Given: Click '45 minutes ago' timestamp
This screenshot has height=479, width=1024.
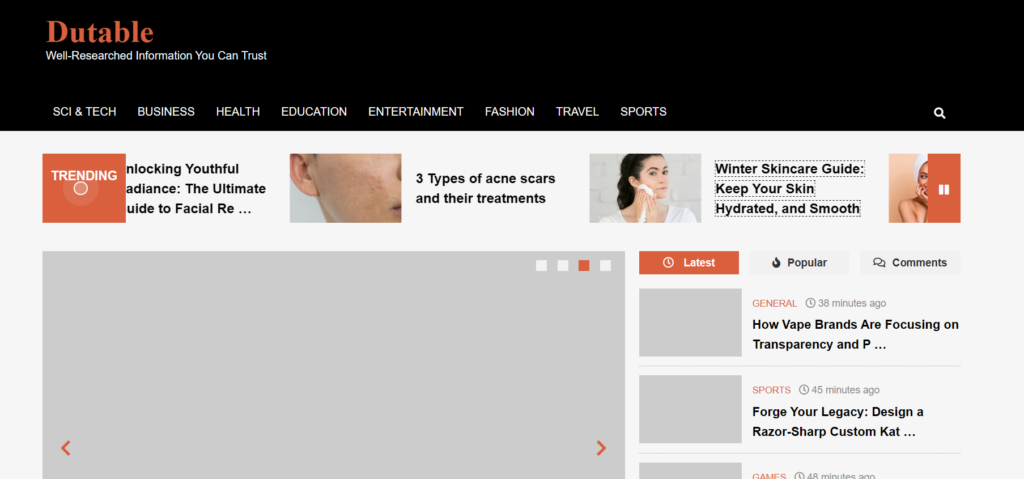Looking at the screenshot, I should tap(840, 390).
